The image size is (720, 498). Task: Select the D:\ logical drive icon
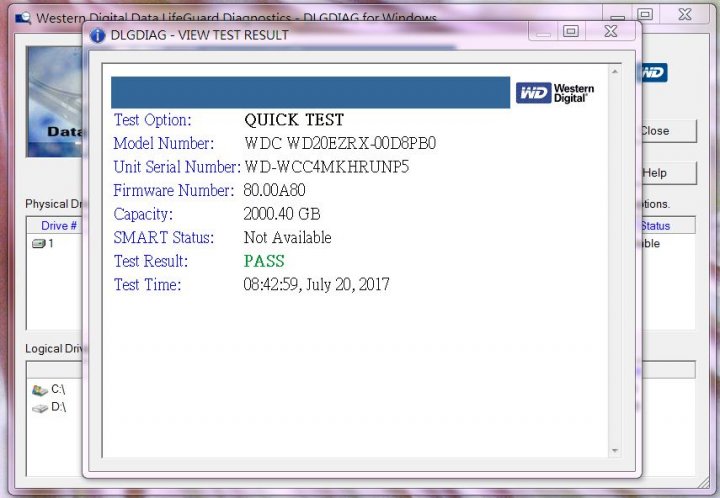click(x=40, y=408)
